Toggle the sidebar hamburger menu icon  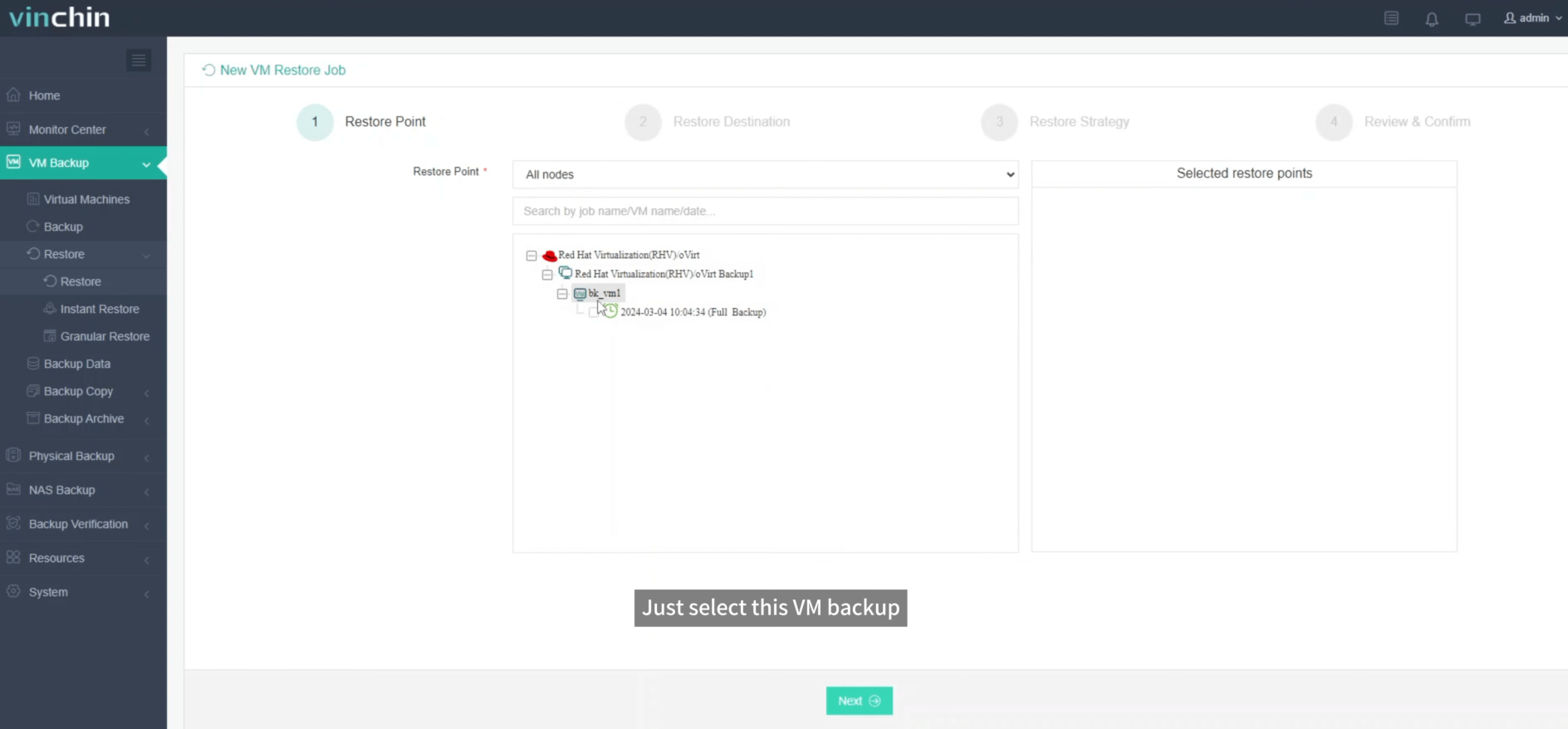point(139,60)
